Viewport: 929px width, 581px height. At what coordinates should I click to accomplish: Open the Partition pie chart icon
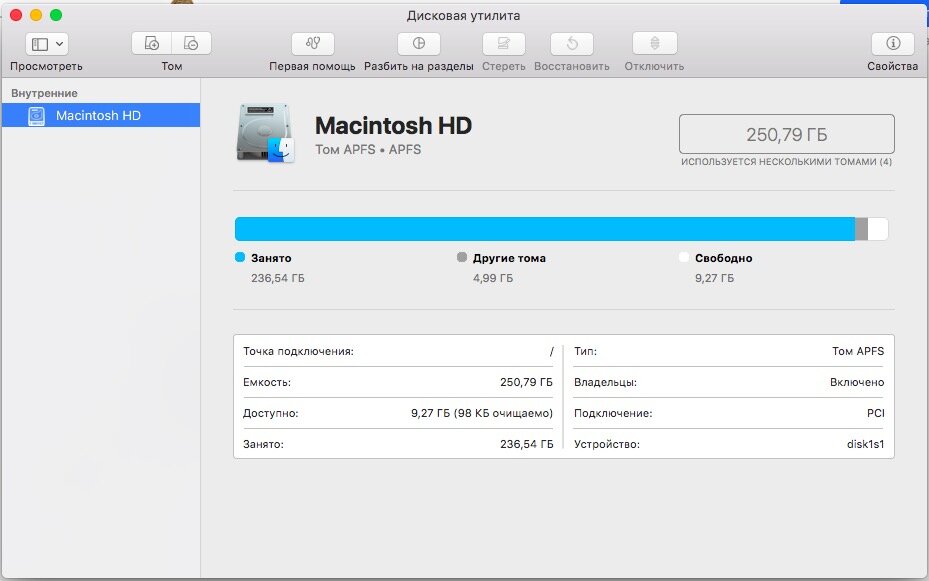click(x=419, y=43)
